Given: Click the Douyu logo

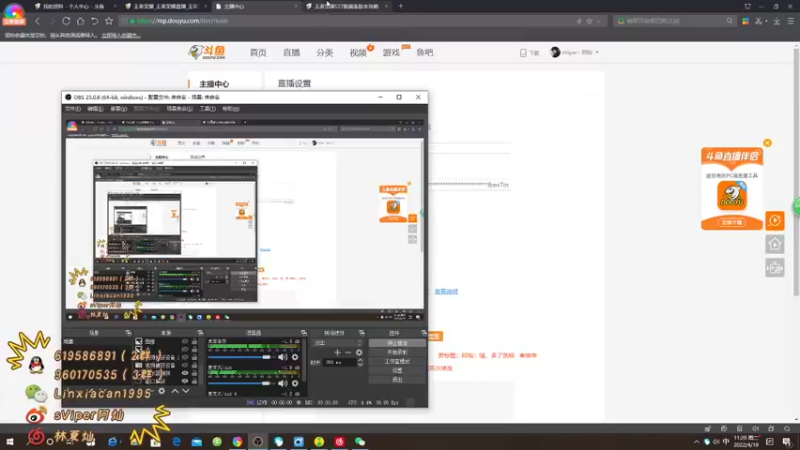Looking at the screenshot, I should [207, 52].
